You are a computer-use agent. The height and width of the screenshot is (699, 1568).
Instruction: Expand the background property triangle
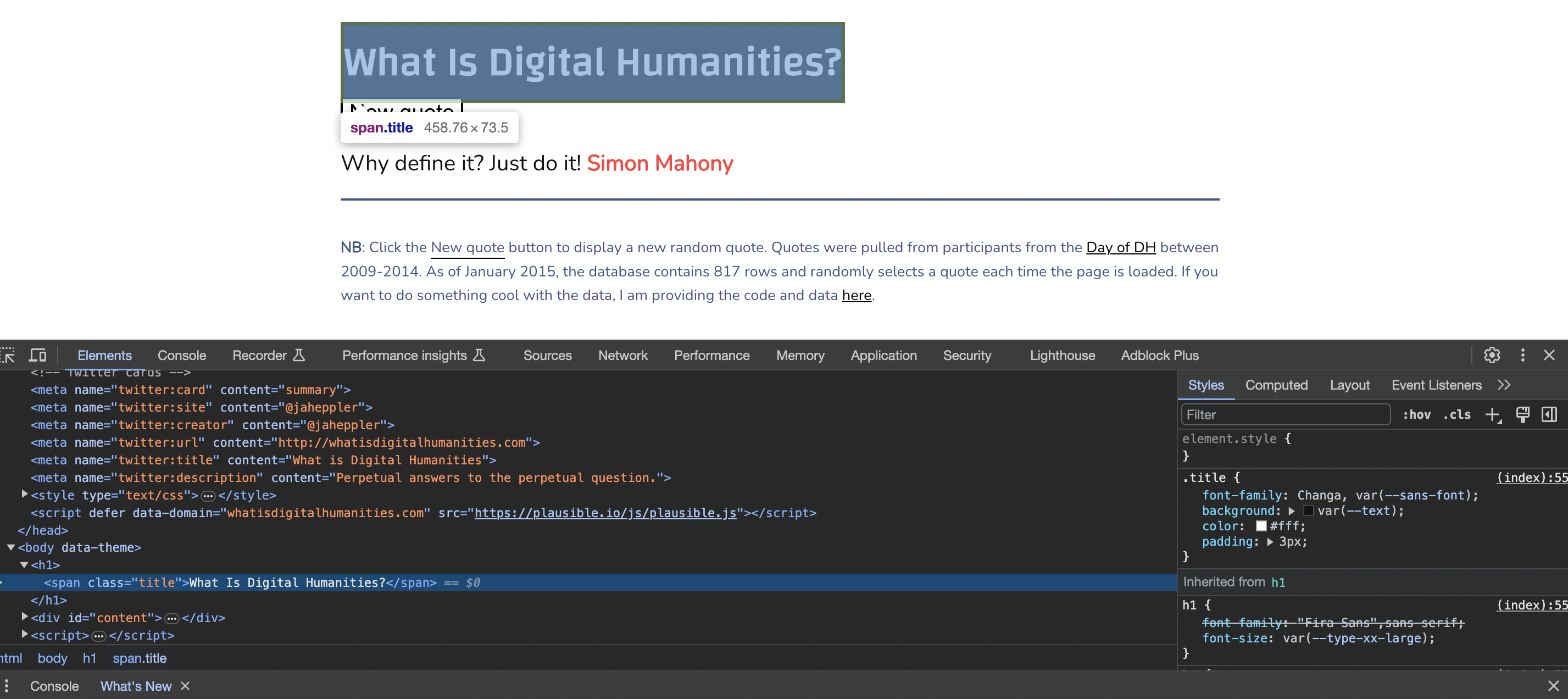coord(1292,511)
